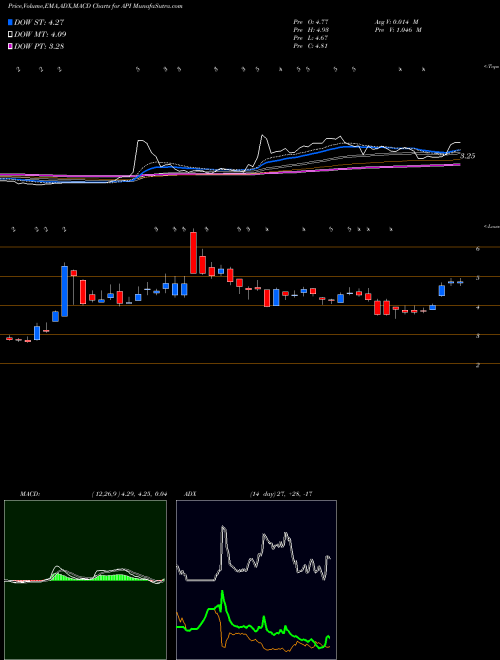This screenshot has width=500, height=660.
Task: Click the 3.25 EMA price label
Action: [x=468, y=156]
